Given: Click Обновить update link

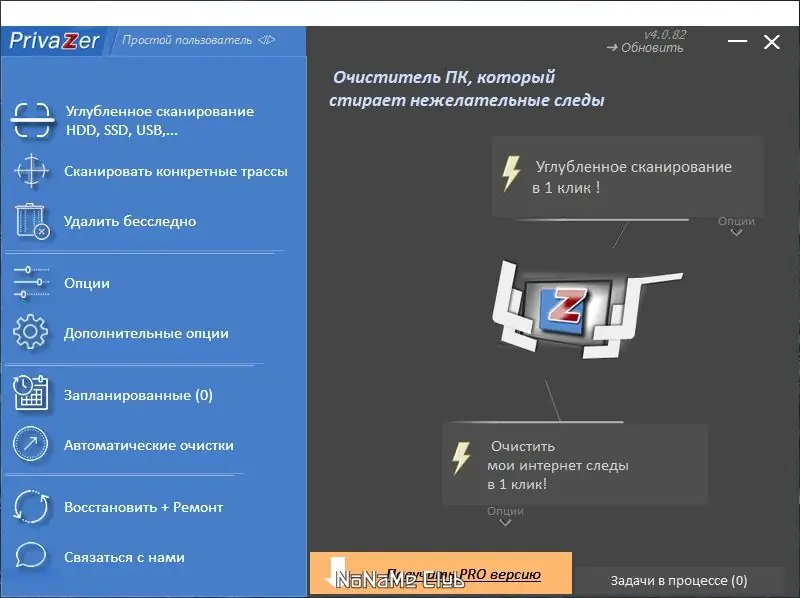Looking at the screenshot, I should (645, 47).
